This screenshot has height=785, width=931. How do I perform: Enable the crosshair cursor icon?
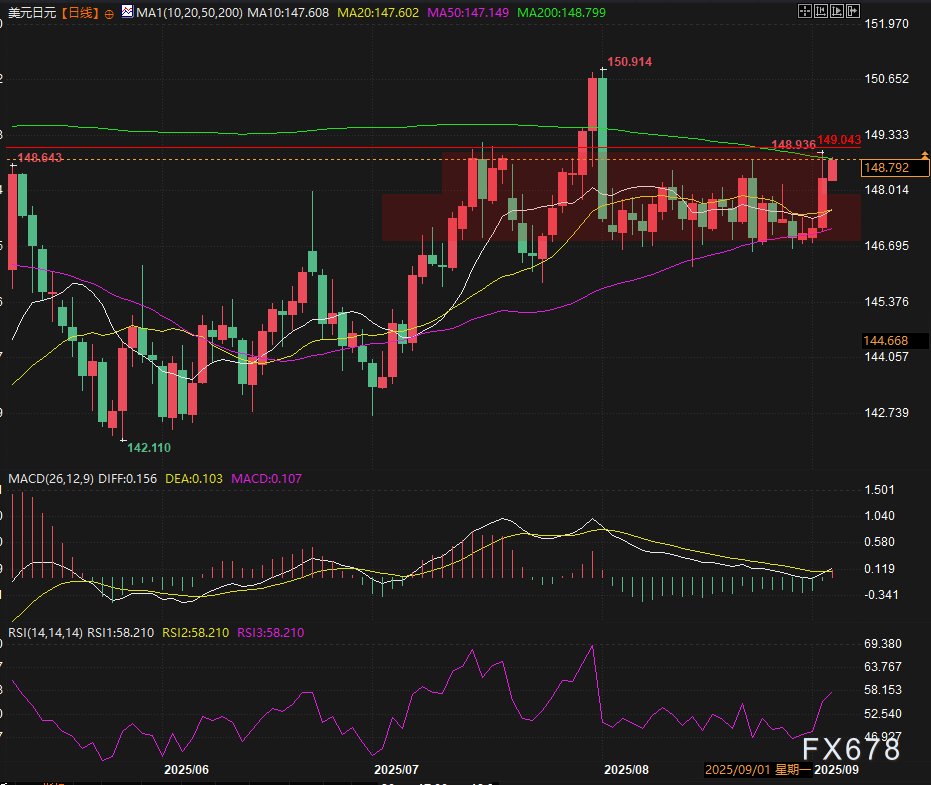pyautogui.click(x=806, y=12)
